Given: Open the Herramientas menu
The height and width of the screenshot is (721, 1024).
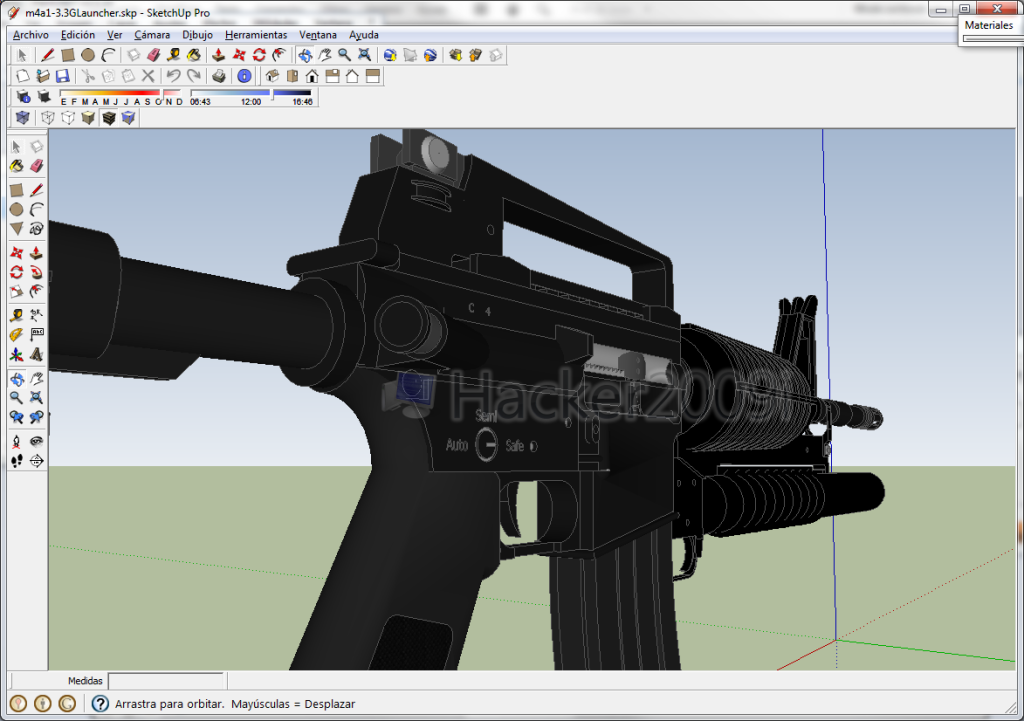Looking at the screenshot, I should (256, 35).
